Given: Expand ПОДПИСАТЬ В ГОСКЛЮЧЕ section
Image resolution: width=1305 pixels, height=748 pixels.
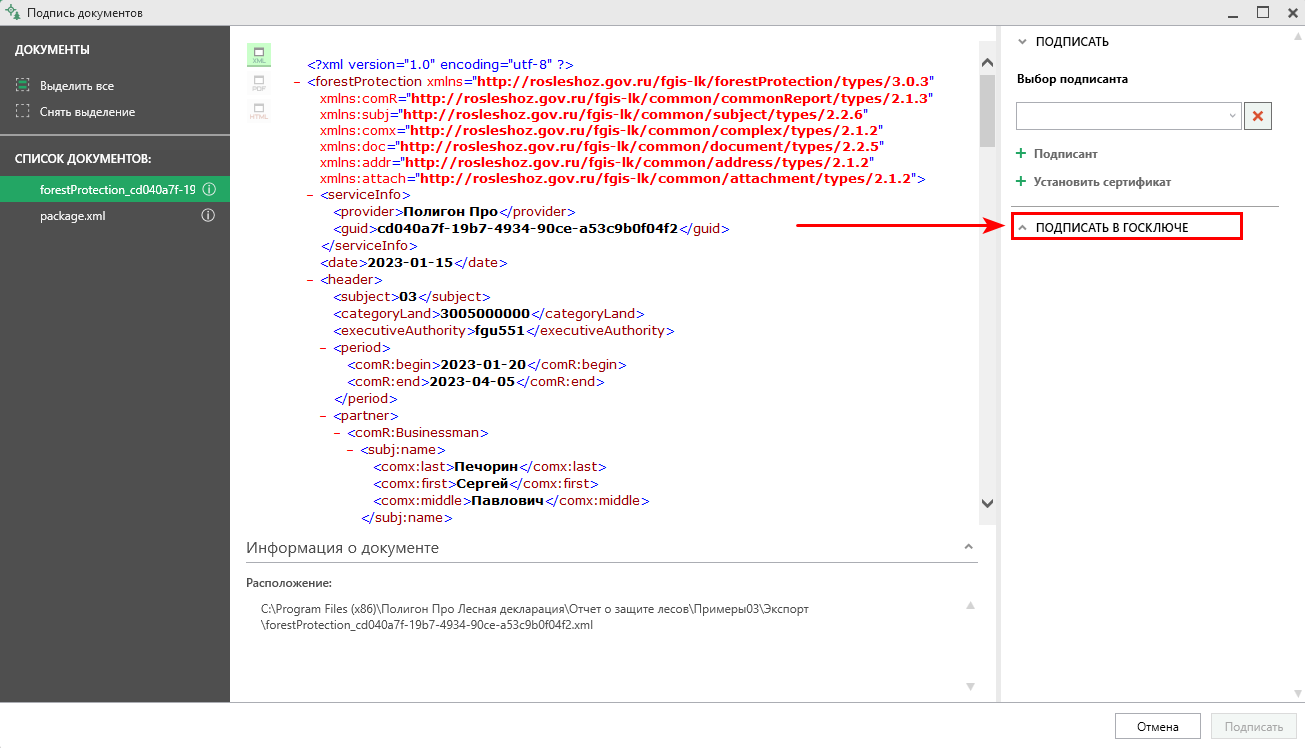Looking at the screenshot, I should point(1127,227).
